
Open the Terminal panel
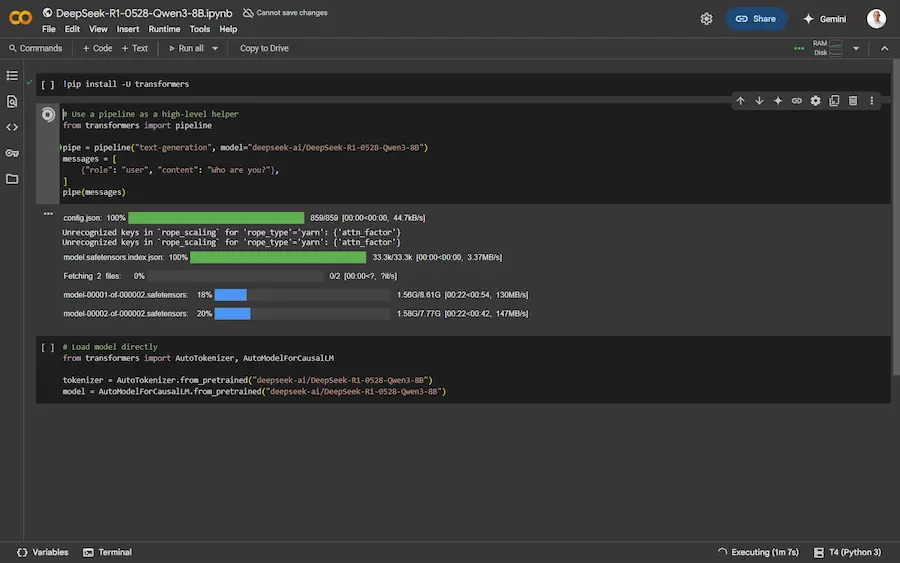(x=107, y=552)
